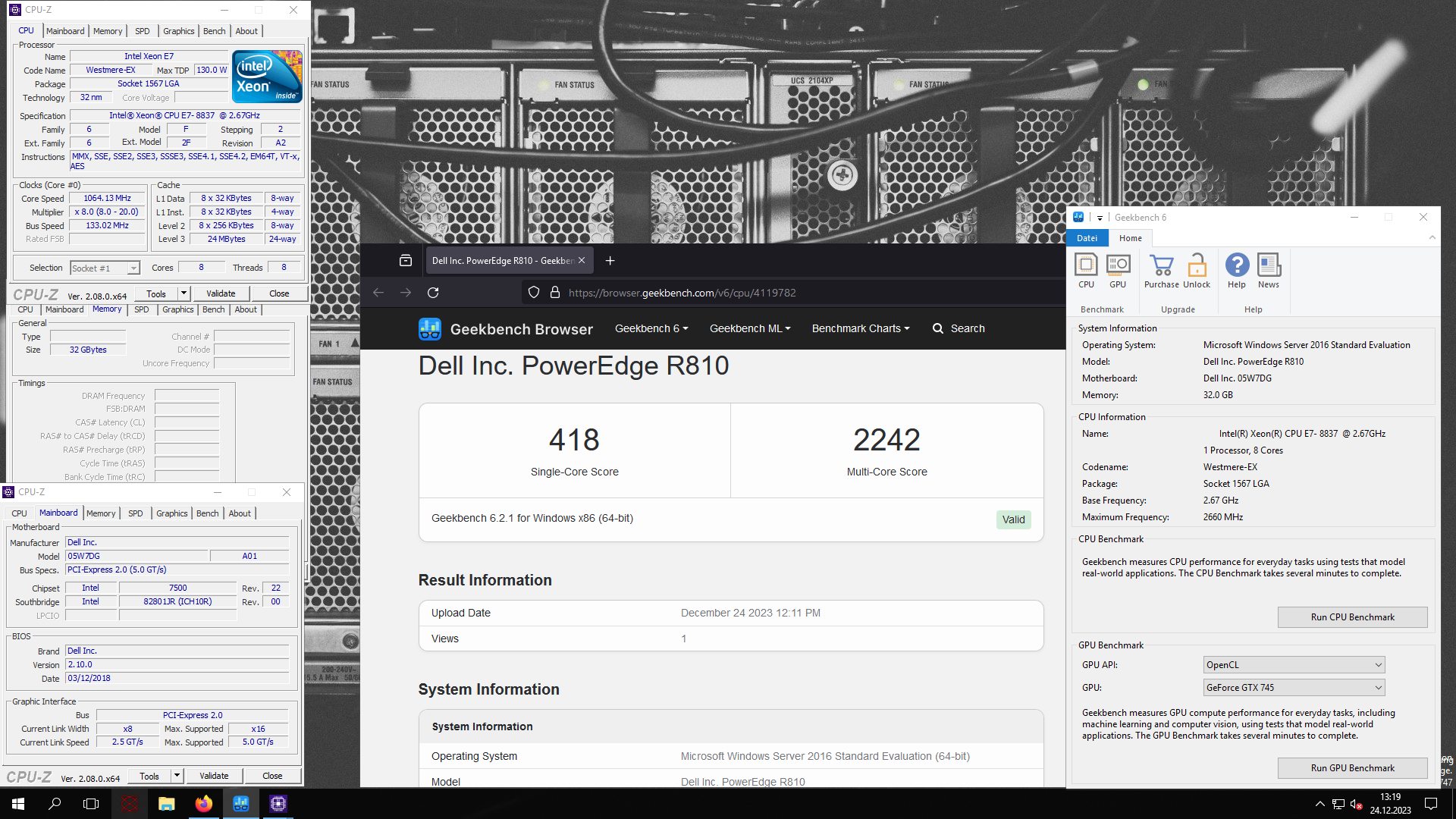Click Close button in top CPU-Z window
This screenshot has width=1456, height=819.
click(279, 293)
